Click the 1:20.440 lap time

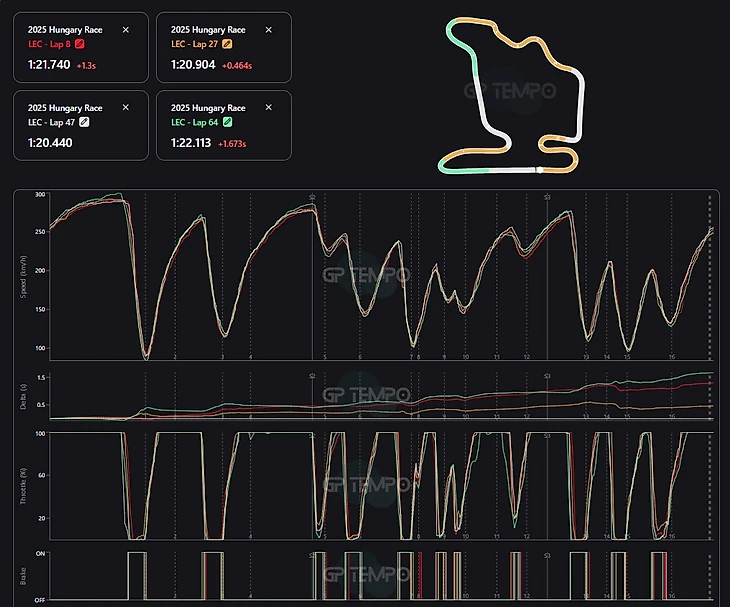[x=49, y=142]
